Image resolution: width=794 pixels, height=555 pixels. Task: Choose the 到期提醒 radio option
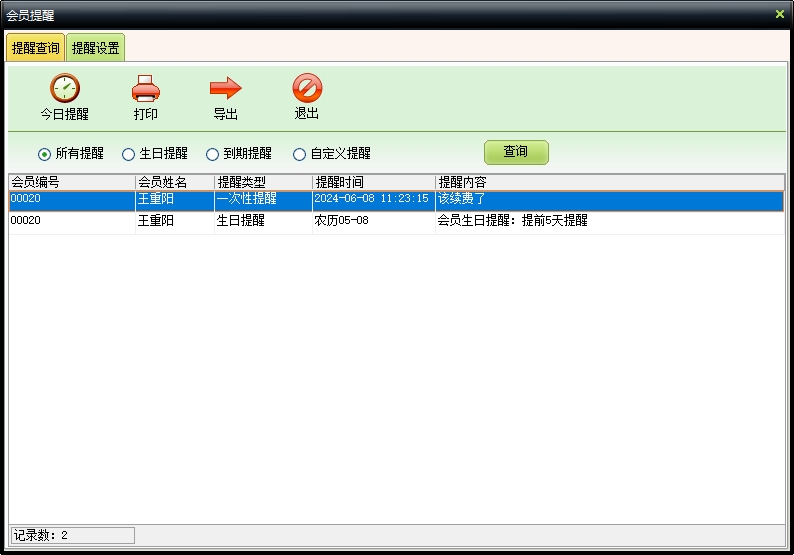tap(213, 154)
